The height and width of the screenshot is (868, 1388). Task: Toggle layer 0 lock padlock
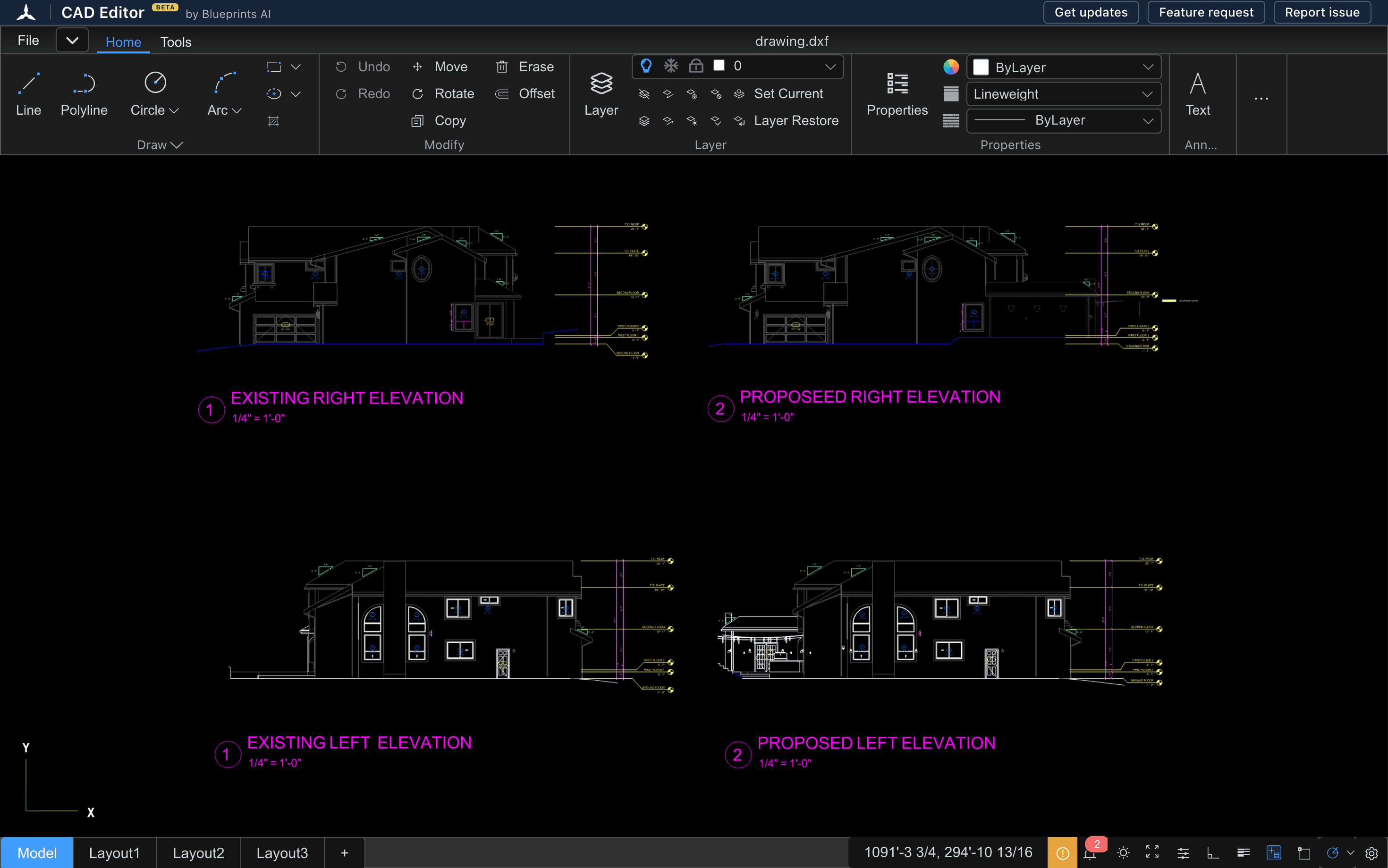(x=696, y=66)
